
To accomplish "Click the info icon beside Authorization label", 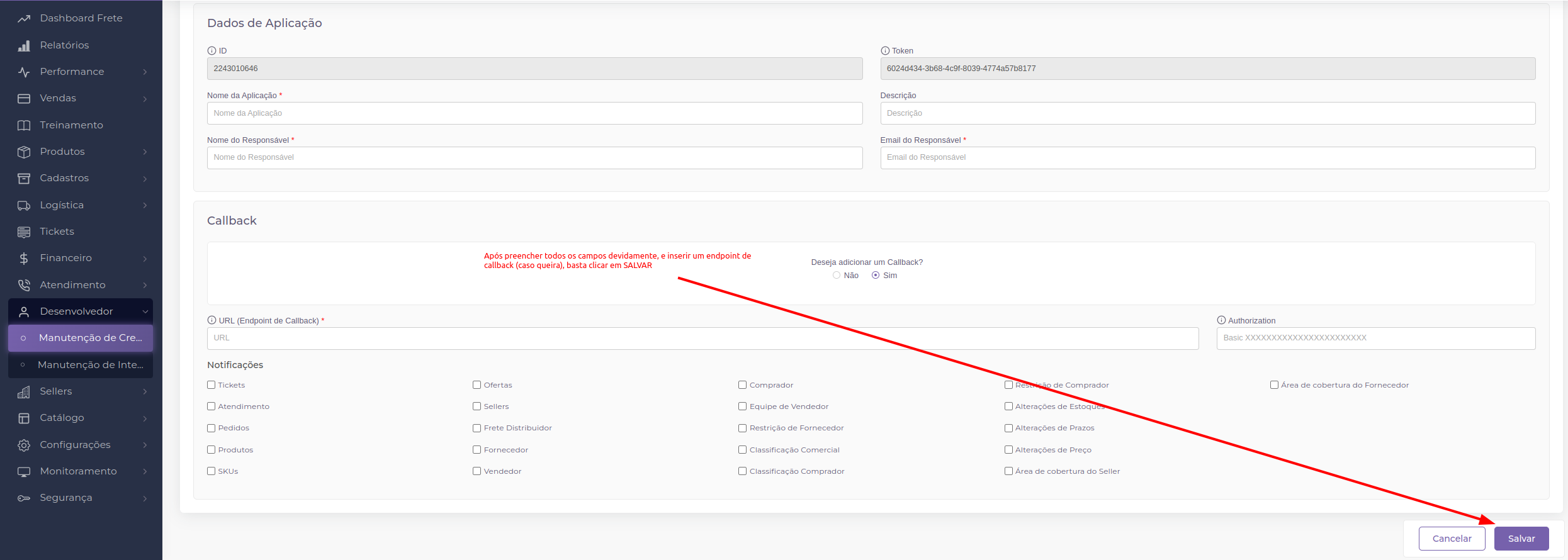I will (1221, 320).
